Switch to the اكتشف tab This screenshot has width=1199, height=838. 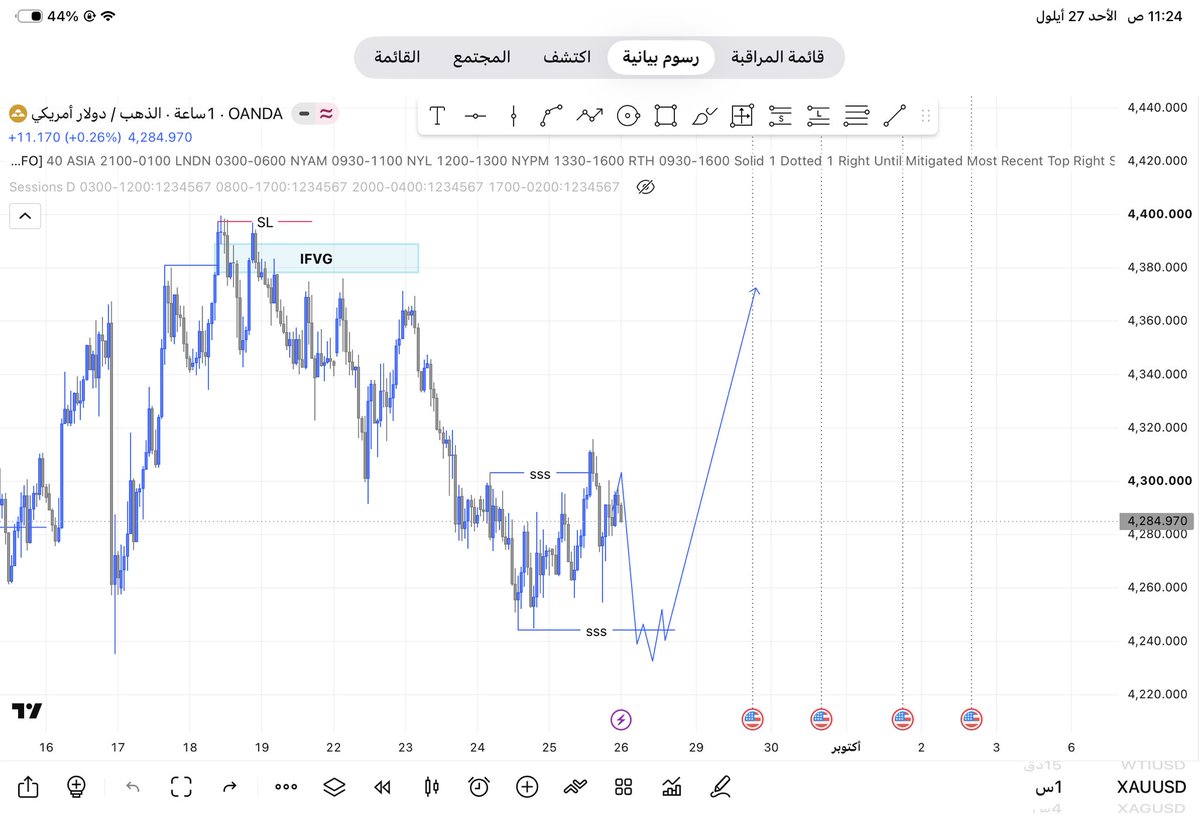567,57
